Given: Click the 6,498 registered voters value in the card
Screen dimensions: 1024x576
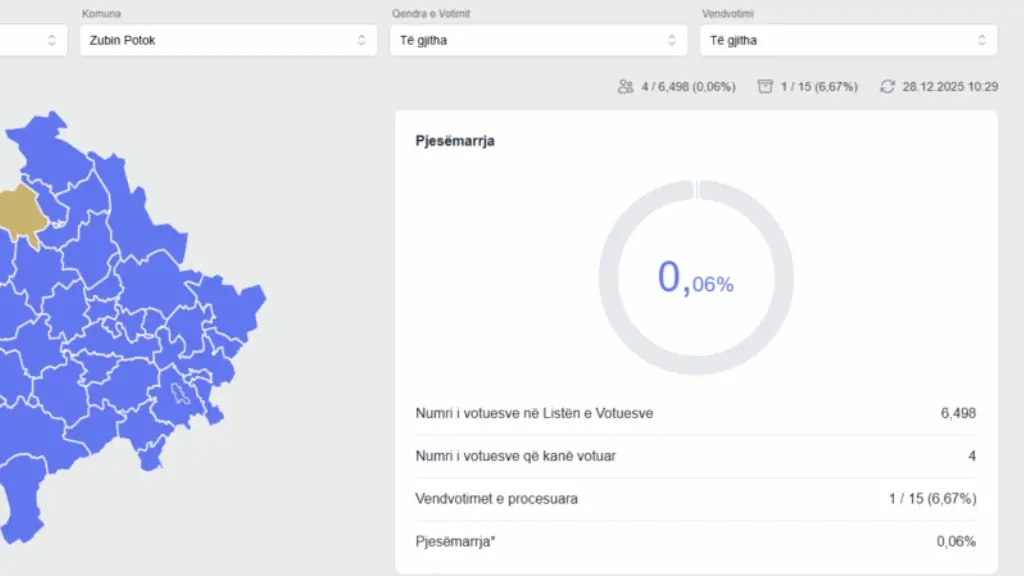Looking at the screenshot, I should pos(958,413).
